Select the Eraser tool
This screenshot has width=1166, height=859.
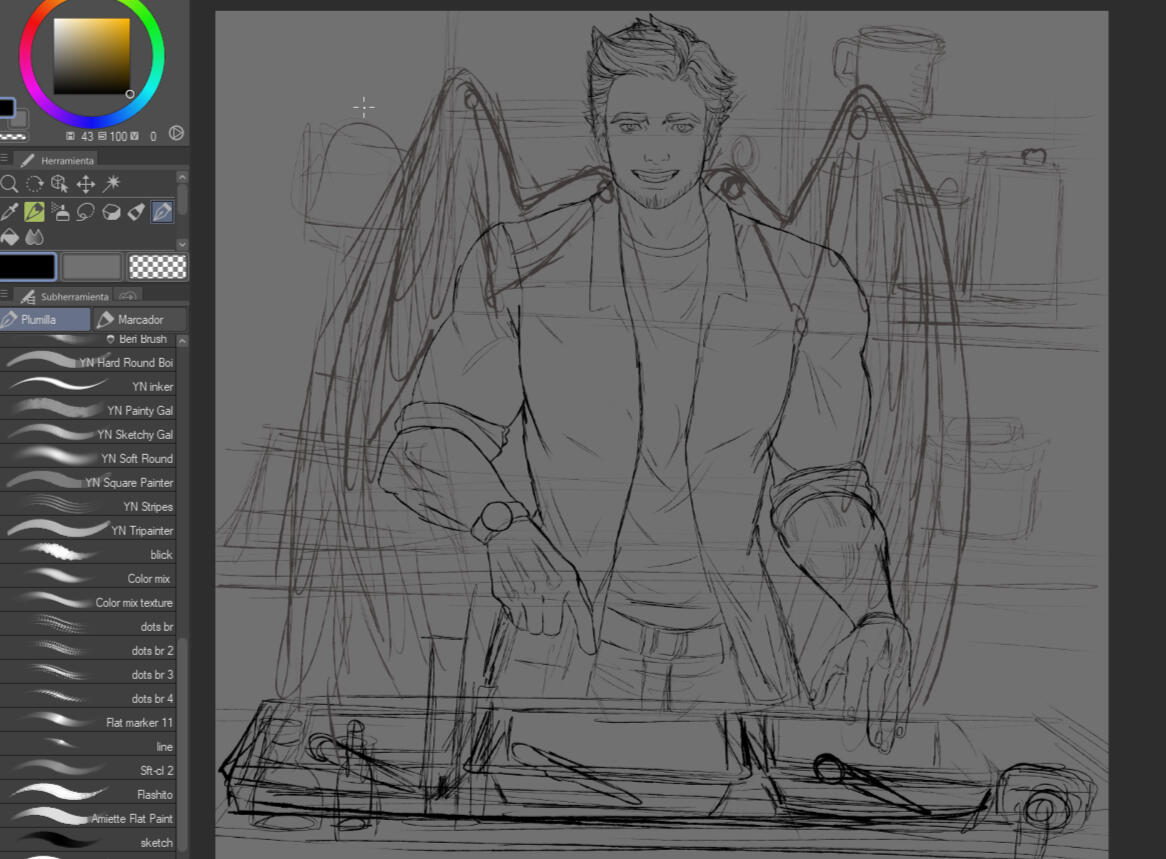[112, 212]
